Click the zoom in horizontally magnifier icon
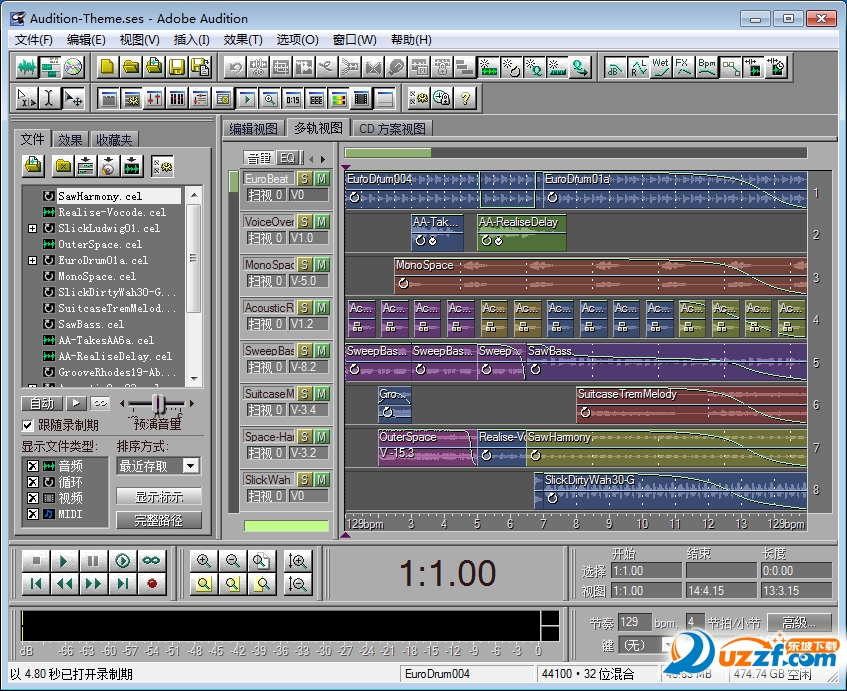Image resolution: width=847 pixels, height=691 pixels. pos(204,561)
